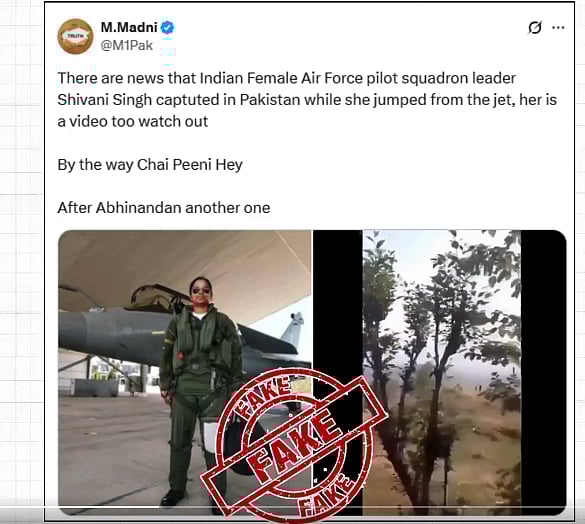Viewport: 585px width, 524px height.
Task: Click the center FAKE banner text
Action: coord(295,444)
